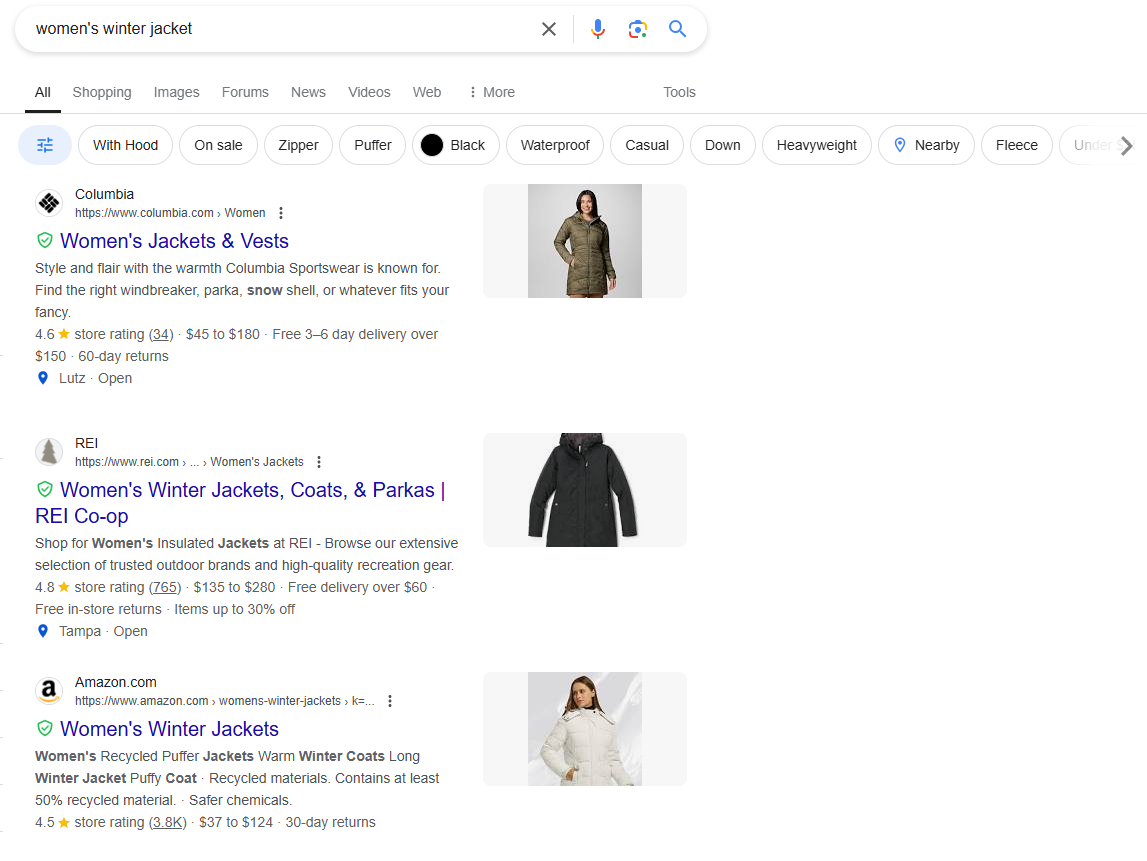This screenshot has height=861, width=1147.
Task: Click 'Items up to 30% off' text
Action: tap(234, 609)
